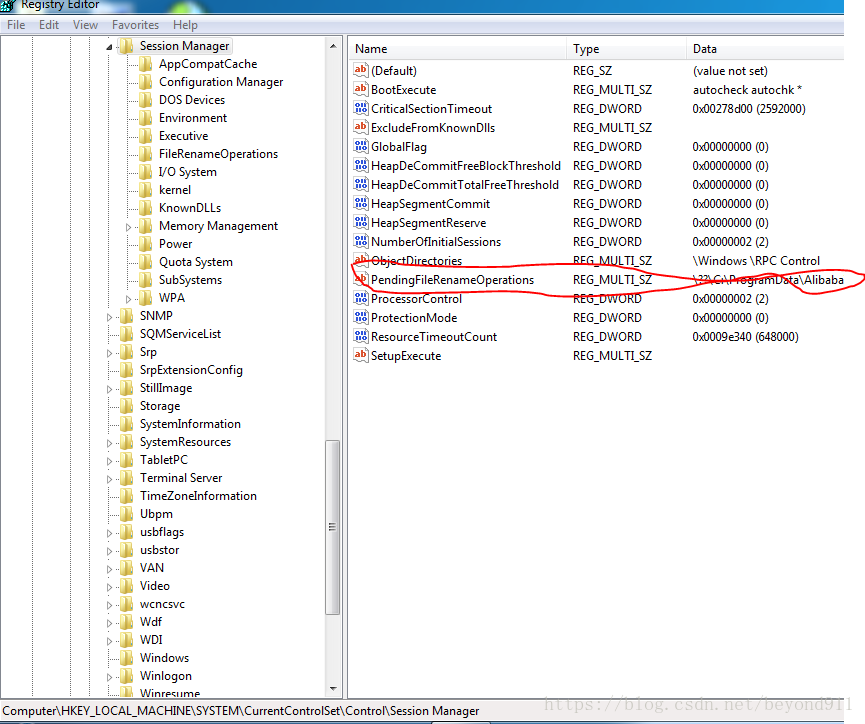Open the Favorites menu
865x724 pixels.
135,25
